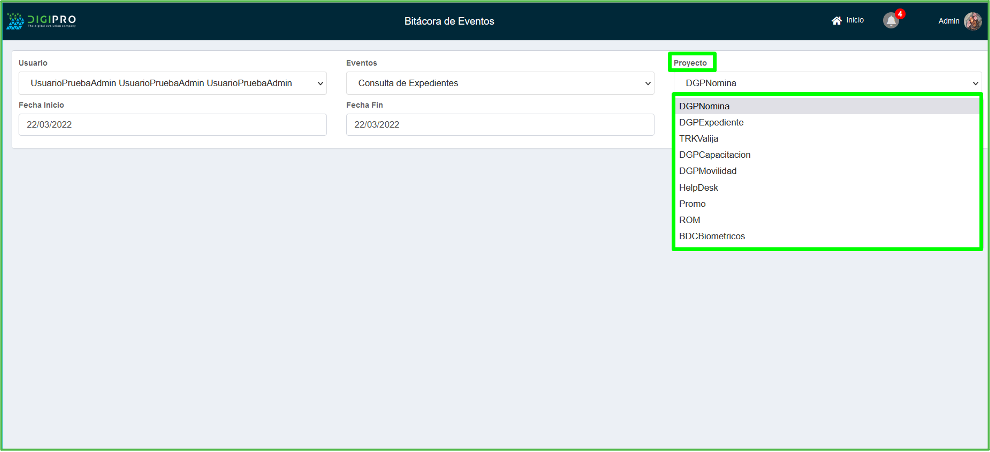The width and height of the screenshot is (990, 452).
Task: Select DGPExpediente from project list
Action: [x=711, y=122]
